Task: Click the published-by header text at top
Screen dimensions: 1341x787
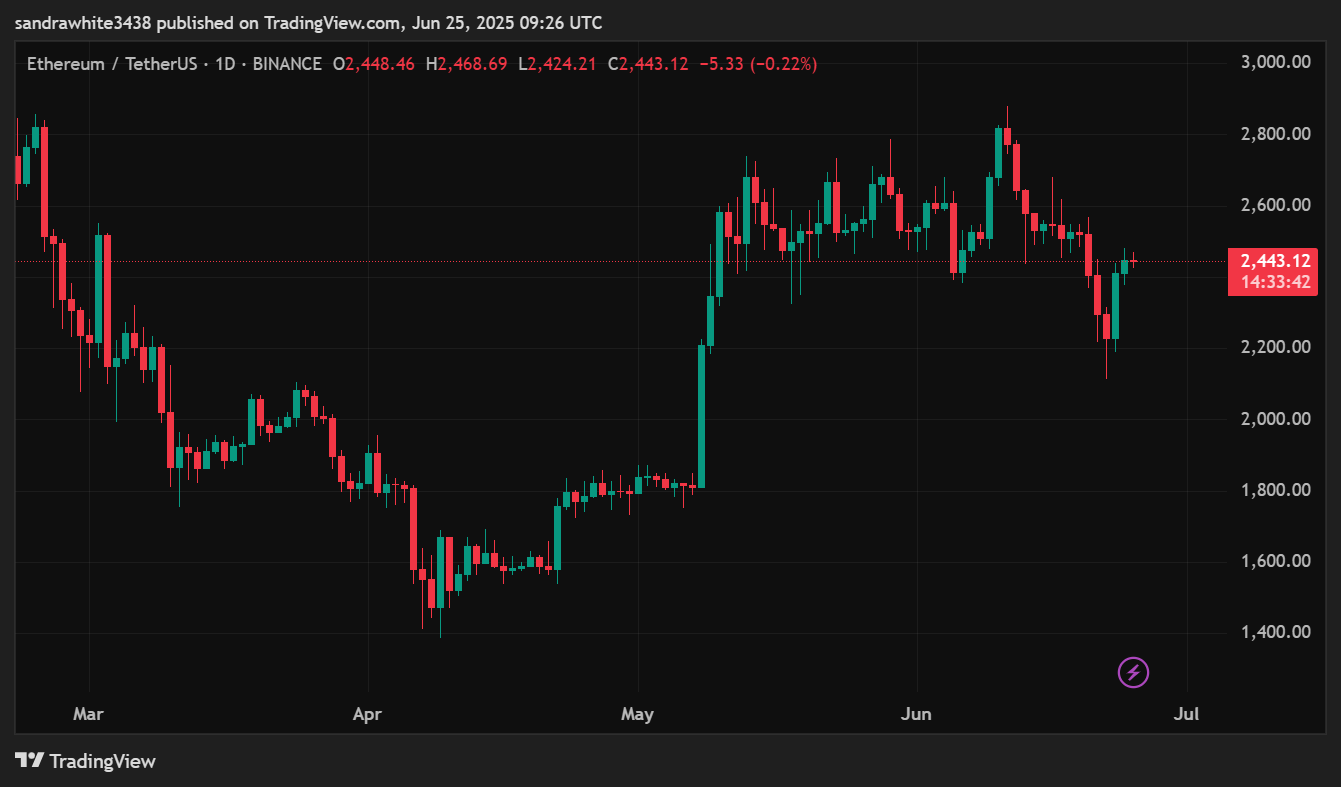Action: click(x=309, y=22)
